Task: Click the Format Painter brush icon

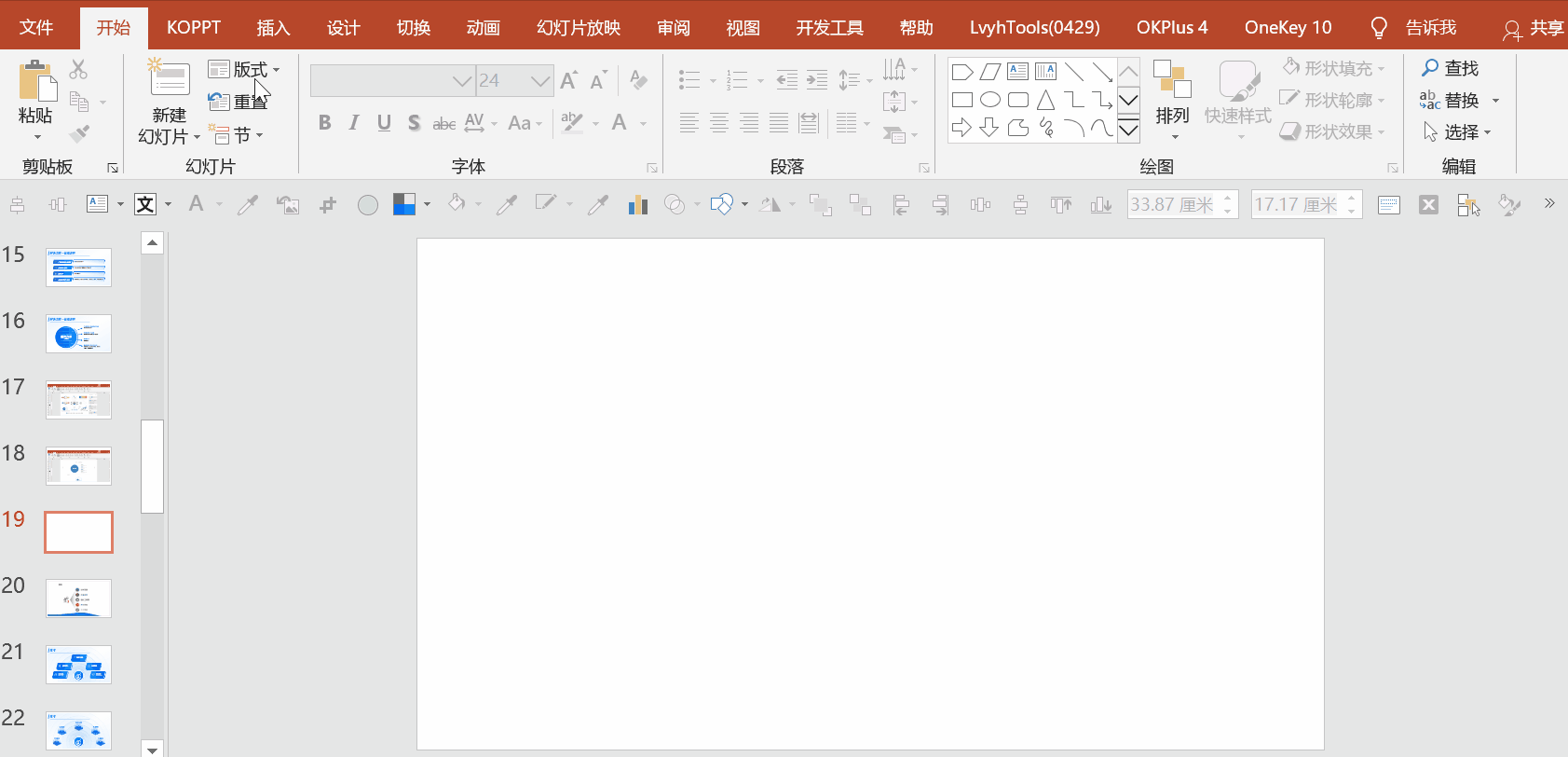Action: click(80, 133)
